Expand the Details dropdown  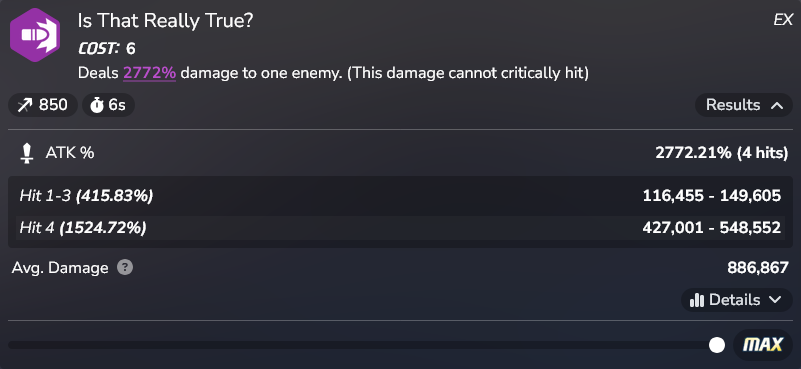[736, 300]
